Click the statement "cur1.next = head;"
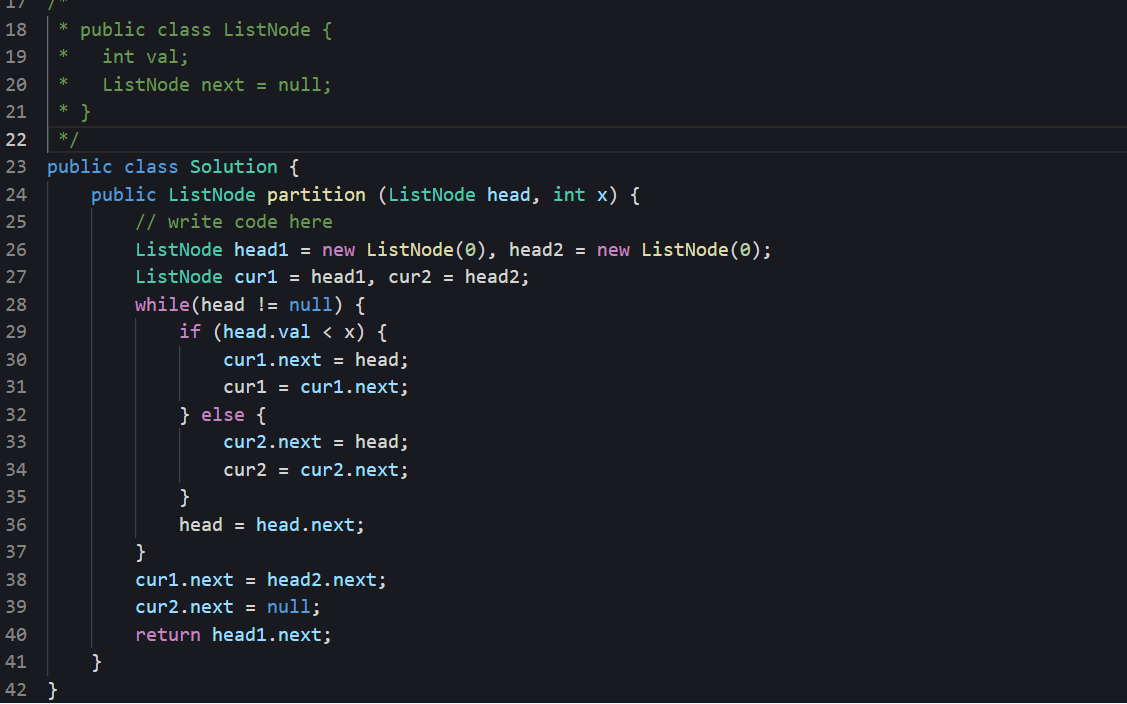Viewport: 1127px width, 704px height. click(316, 360)
